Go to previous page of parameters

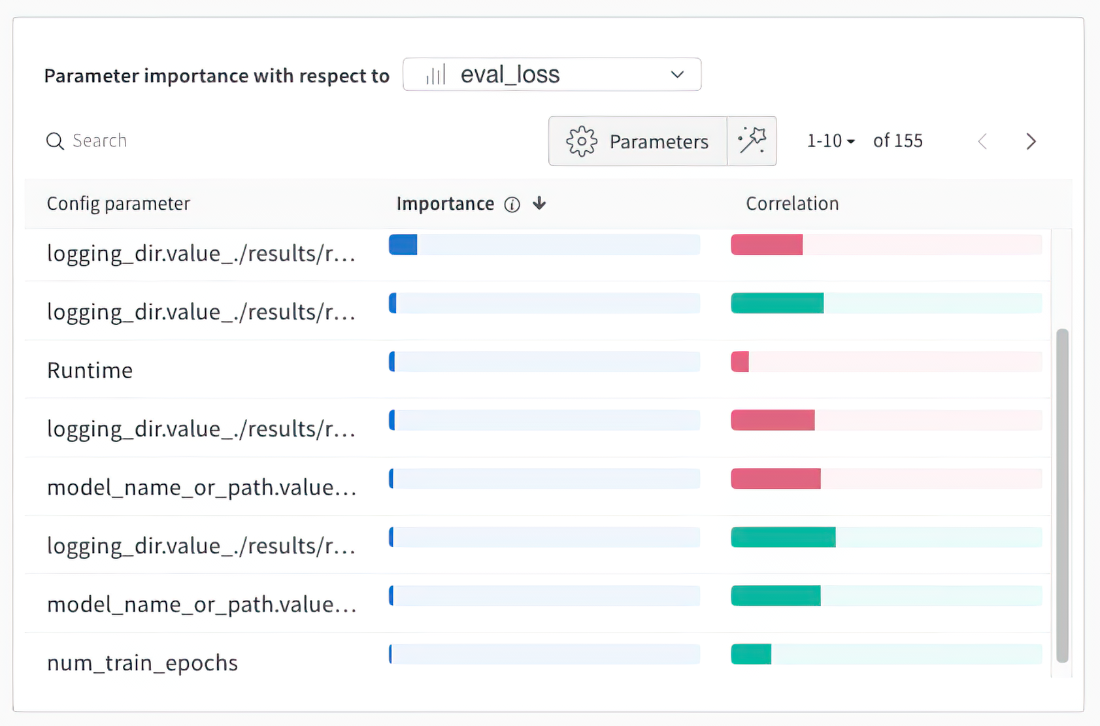click(983, 142)
